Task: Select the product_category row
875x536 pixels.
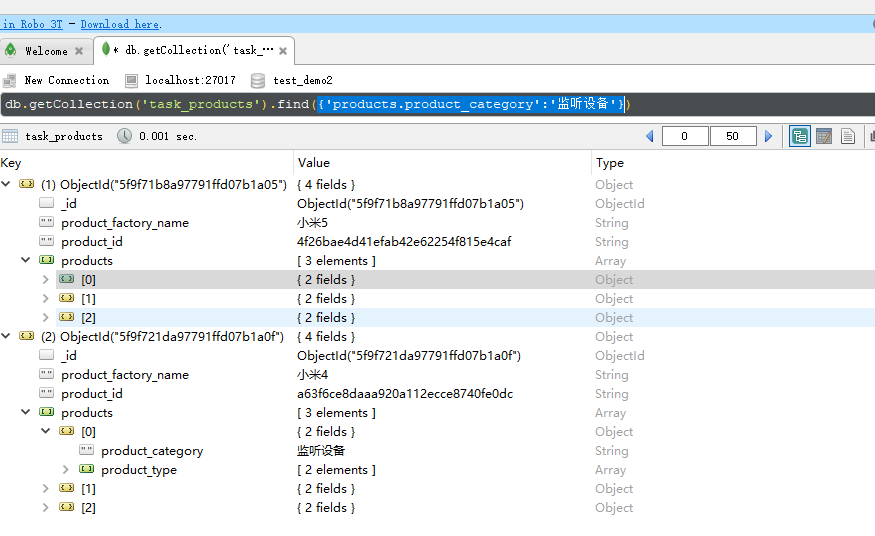Action: tap(438, 451)
